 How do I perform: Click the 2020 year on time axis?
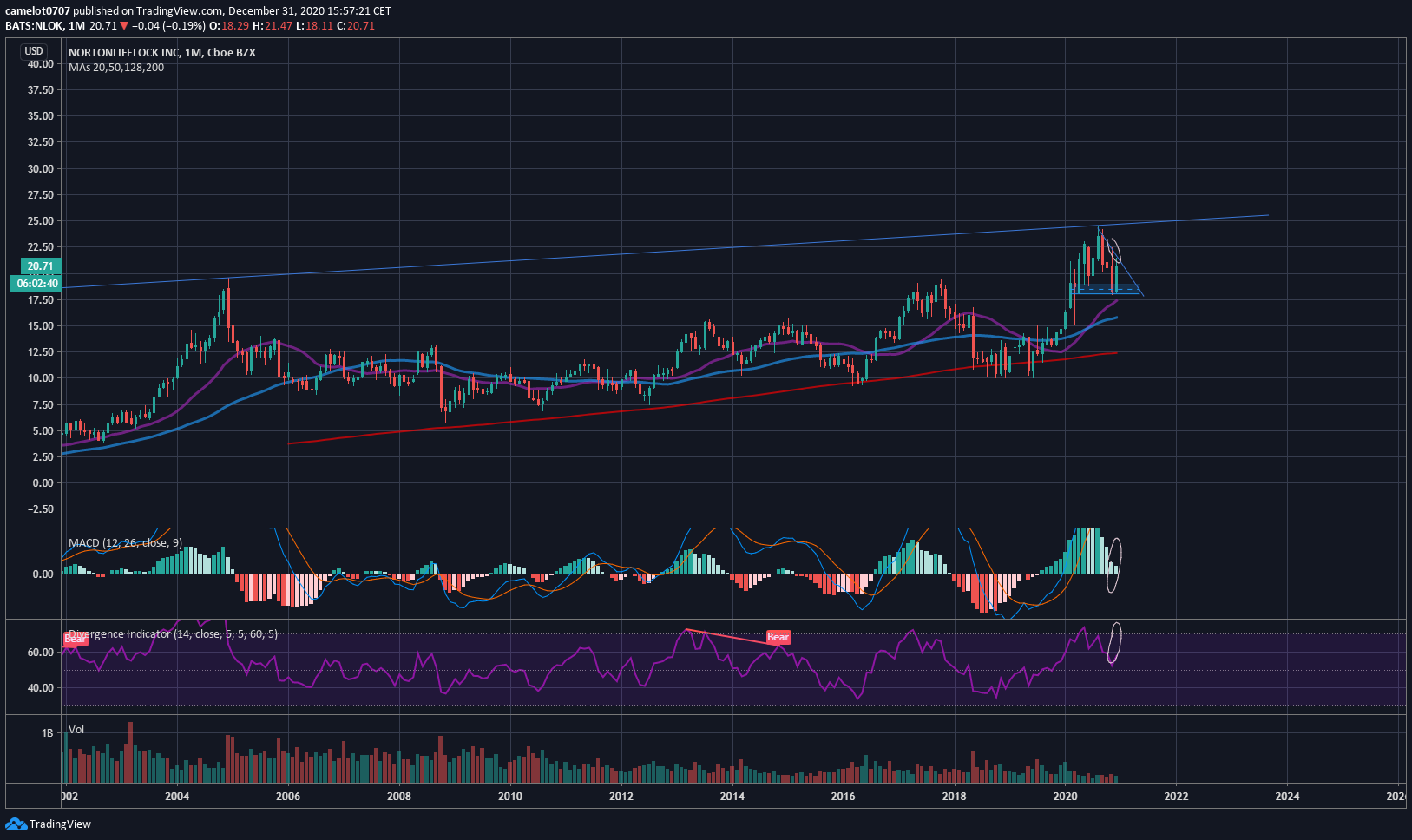tap(1066, 797)
